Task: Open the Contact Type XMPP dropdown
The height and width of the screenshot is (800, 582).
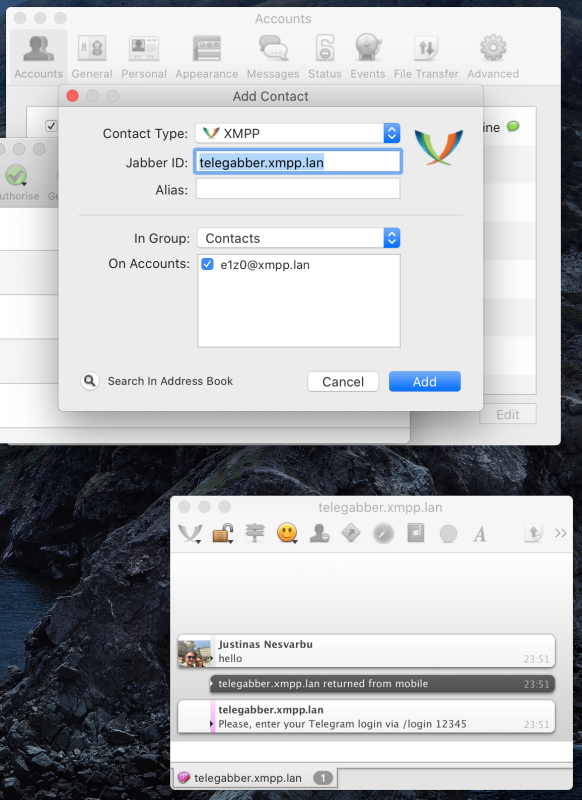Action: click(x=298, y=133)
